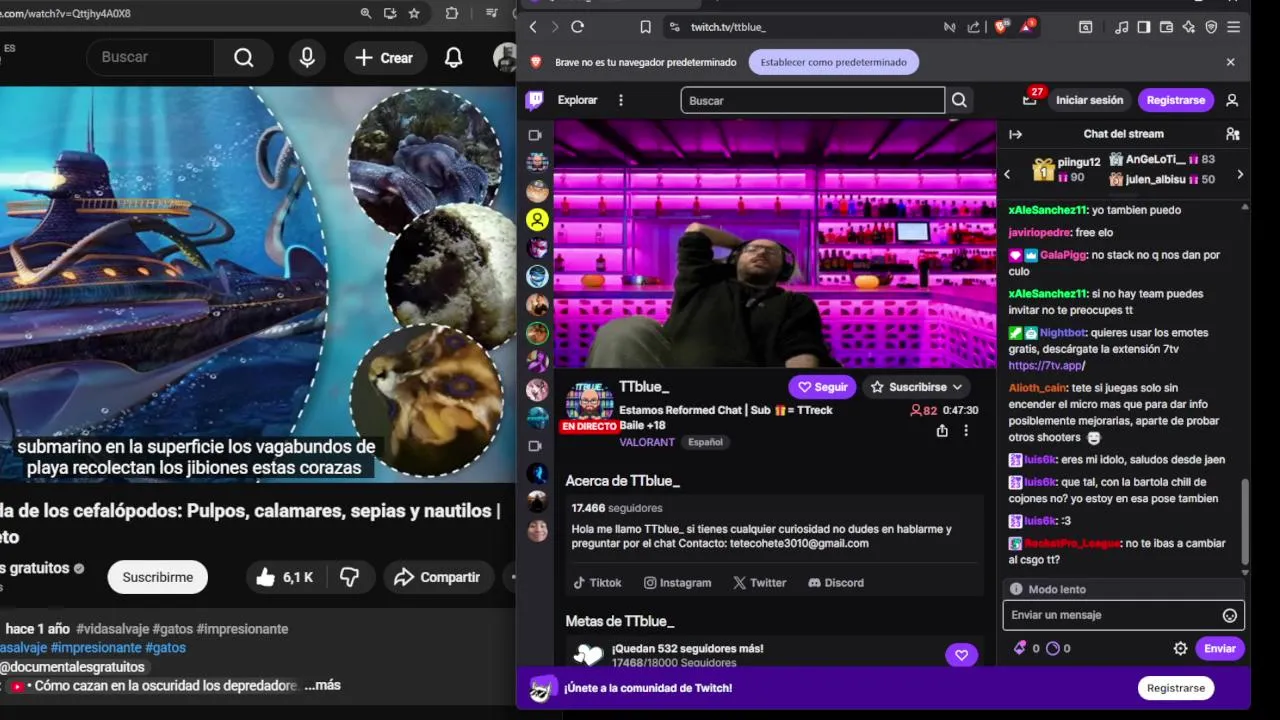
Task: Click the purple Registrarse button in header
Action: [x=1176, y=100]
